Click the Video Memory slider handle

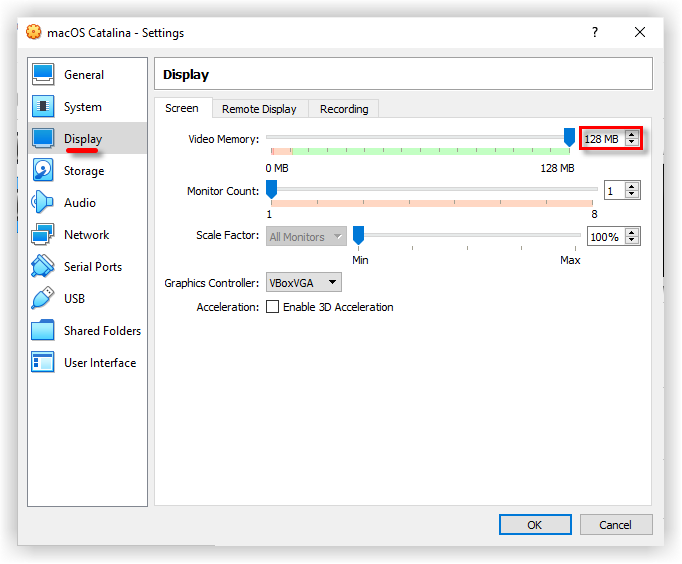(x=569, y=137)
